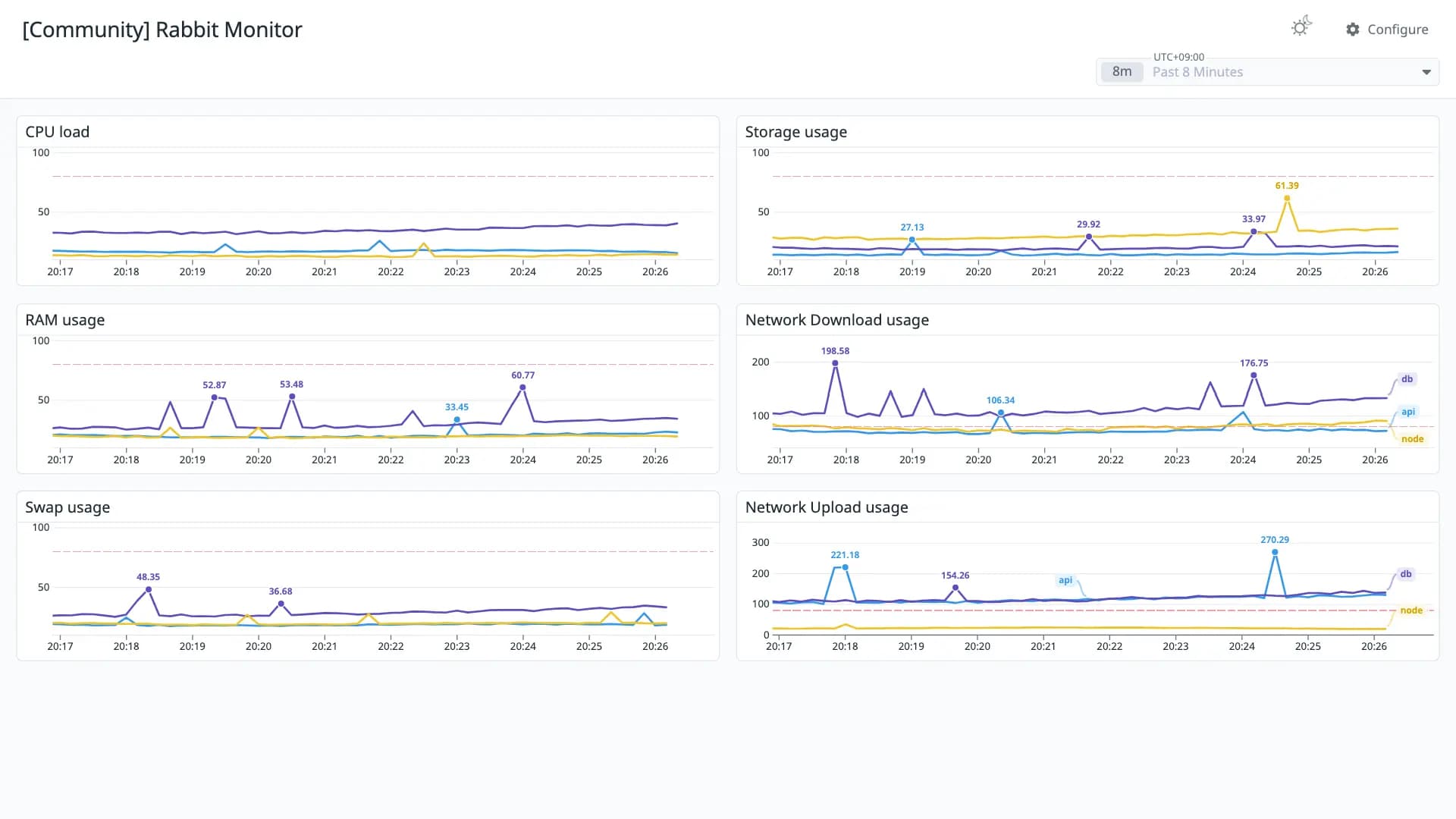Click the [Community] Rabbit Monitor dashboard title
The width and height of the screenshot is (1456, 819).
pos(162,30)
